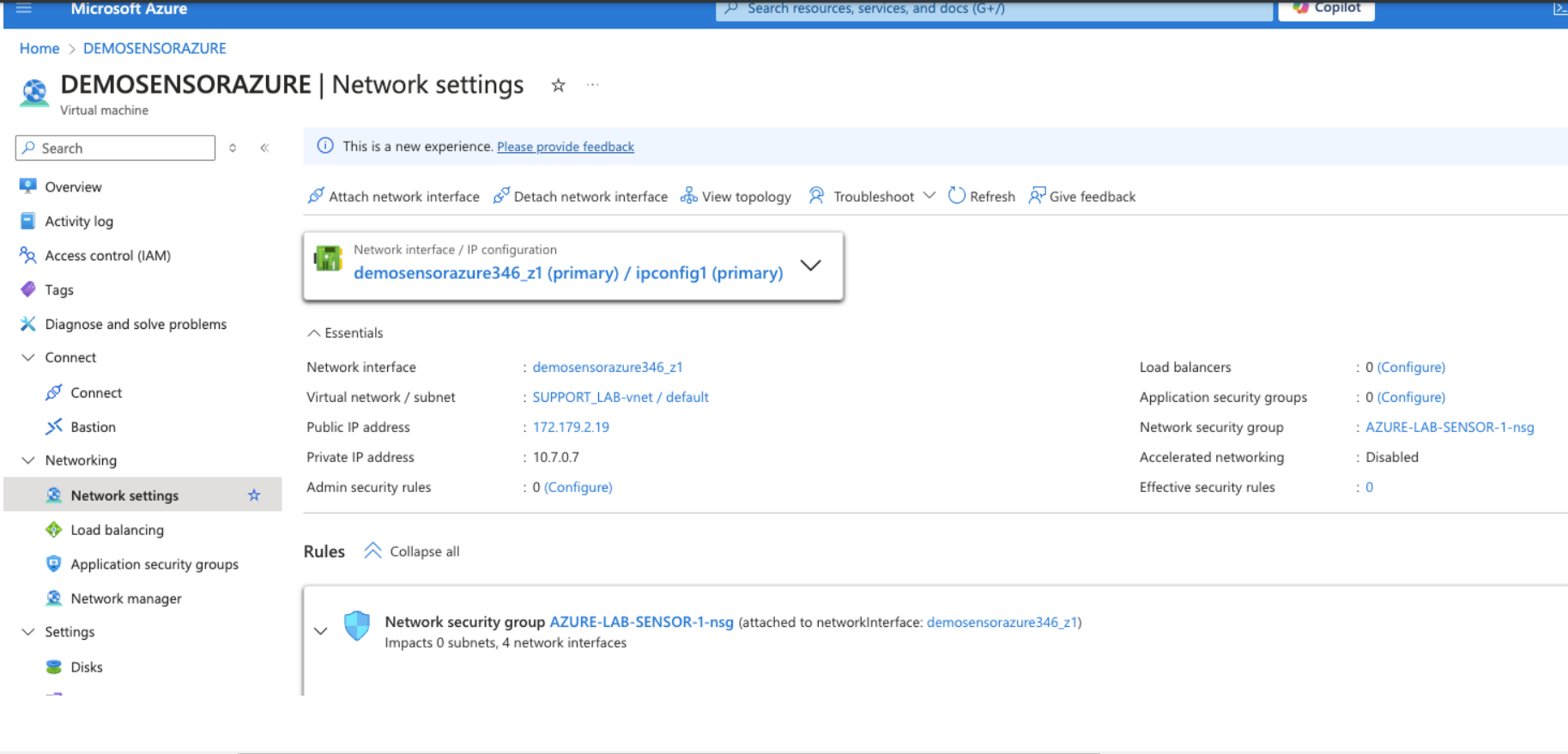This screenshot has width=1568, height=754.
Task: Click the Attach network interface icon
Action: tap(316, 196)
